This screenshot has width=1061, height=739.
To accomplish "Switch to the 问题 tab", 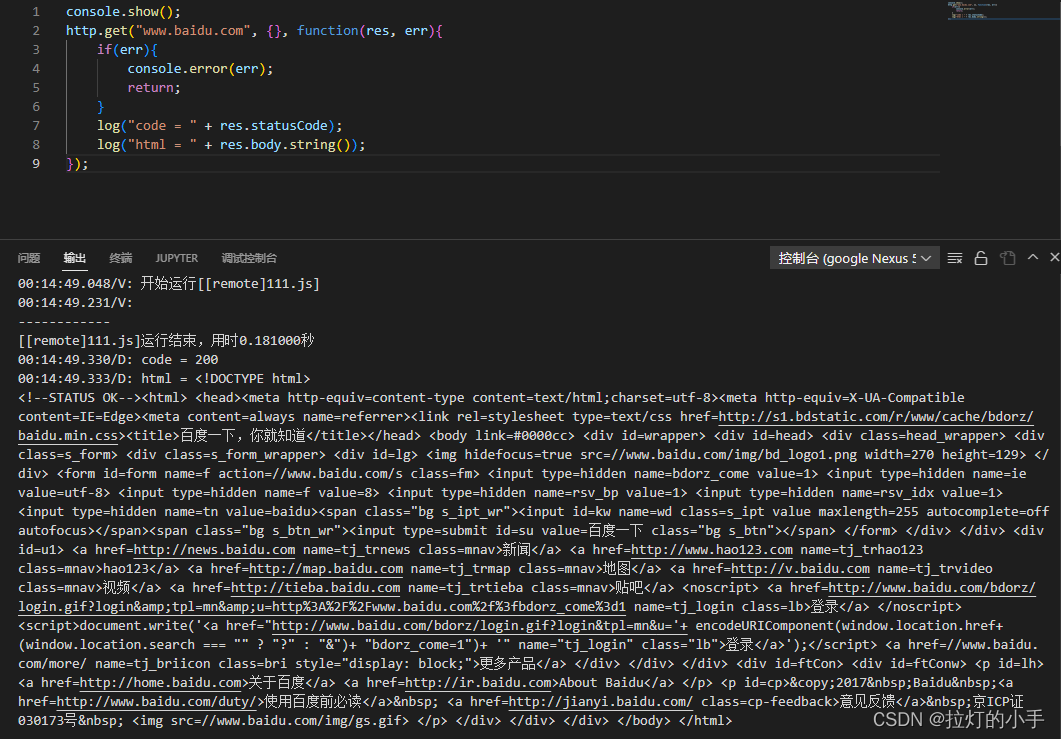I will point(29,258).
